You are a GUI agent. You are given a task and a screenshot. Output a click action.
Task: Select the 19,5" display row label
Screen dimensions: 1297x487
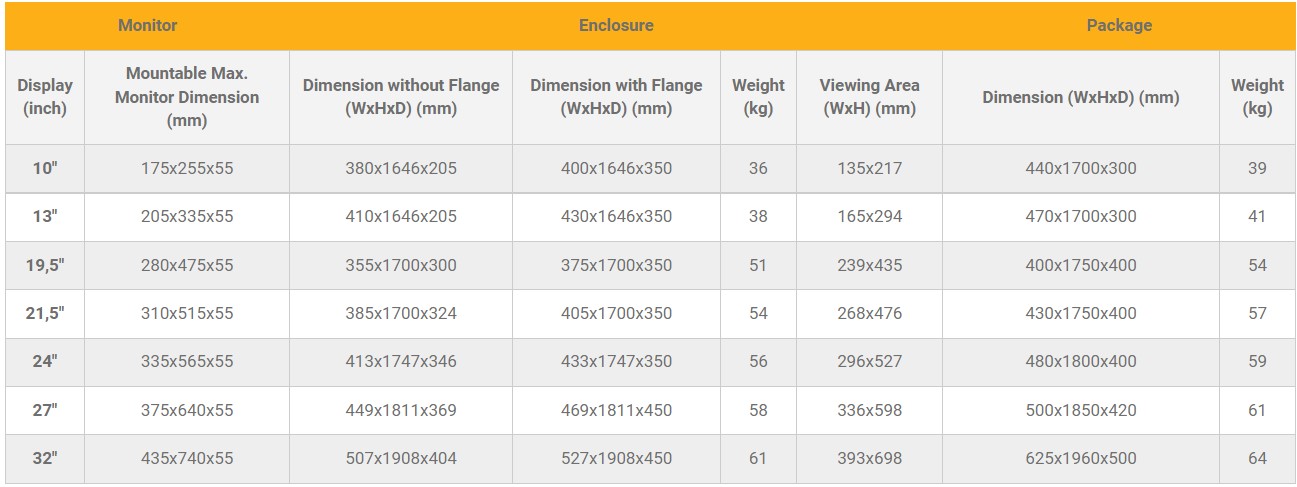click(45, 265)
